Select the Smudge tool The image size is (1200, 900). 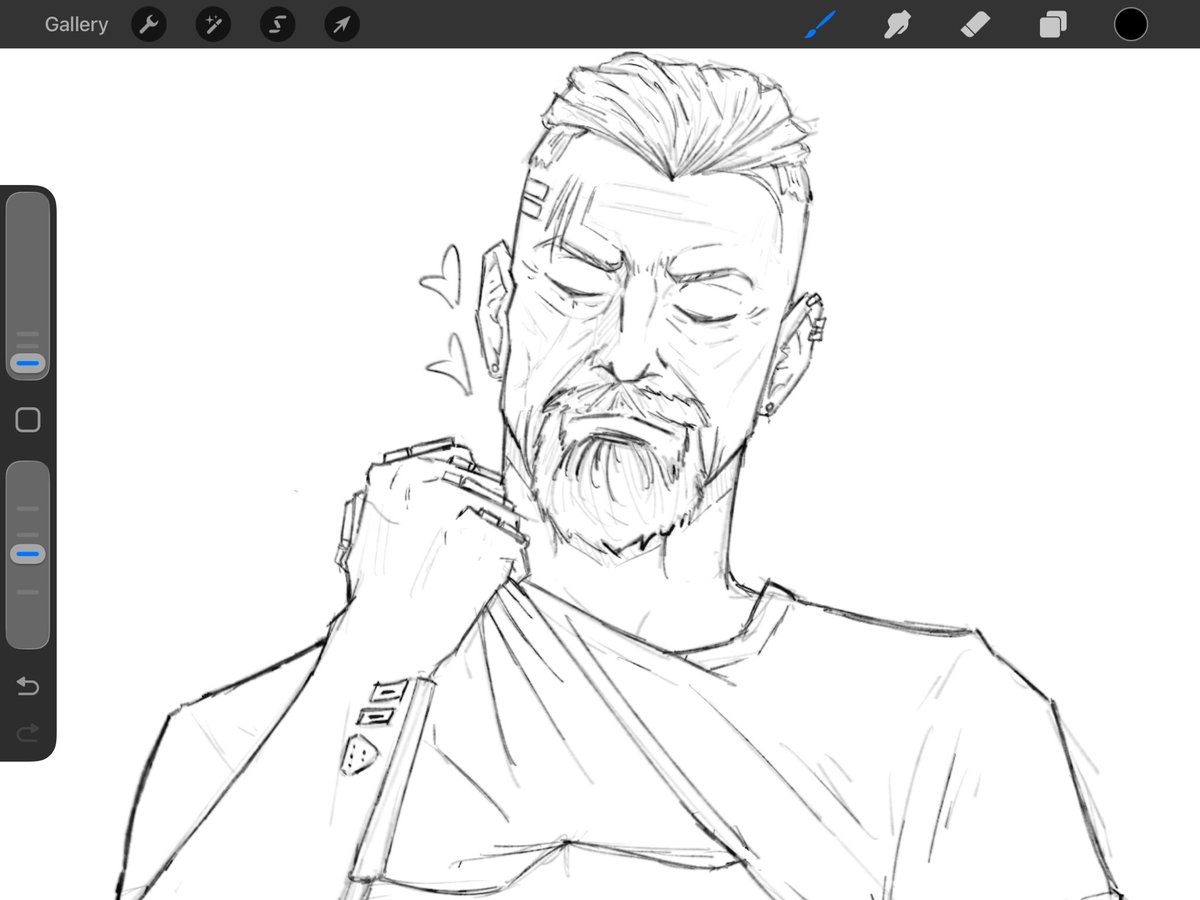click(x=897, y=24)
